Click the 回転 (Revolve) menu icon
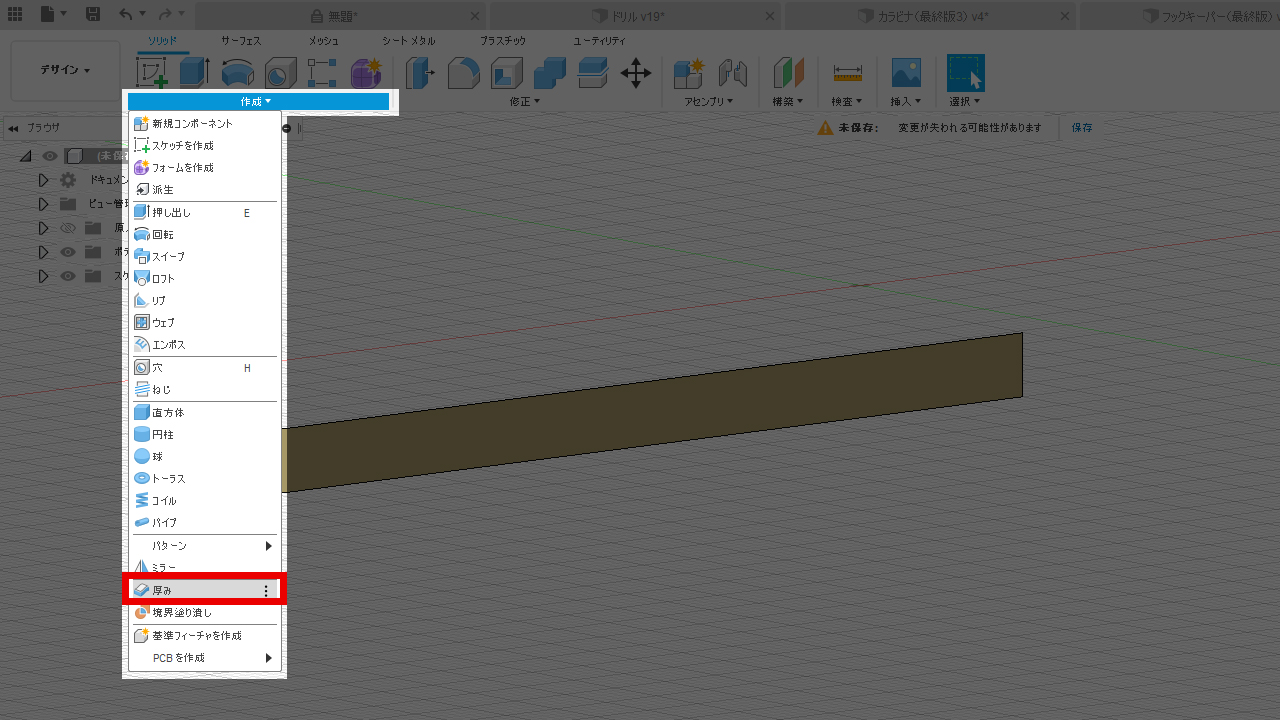This screenshot has height=720, width=1280. click(142, 234)
